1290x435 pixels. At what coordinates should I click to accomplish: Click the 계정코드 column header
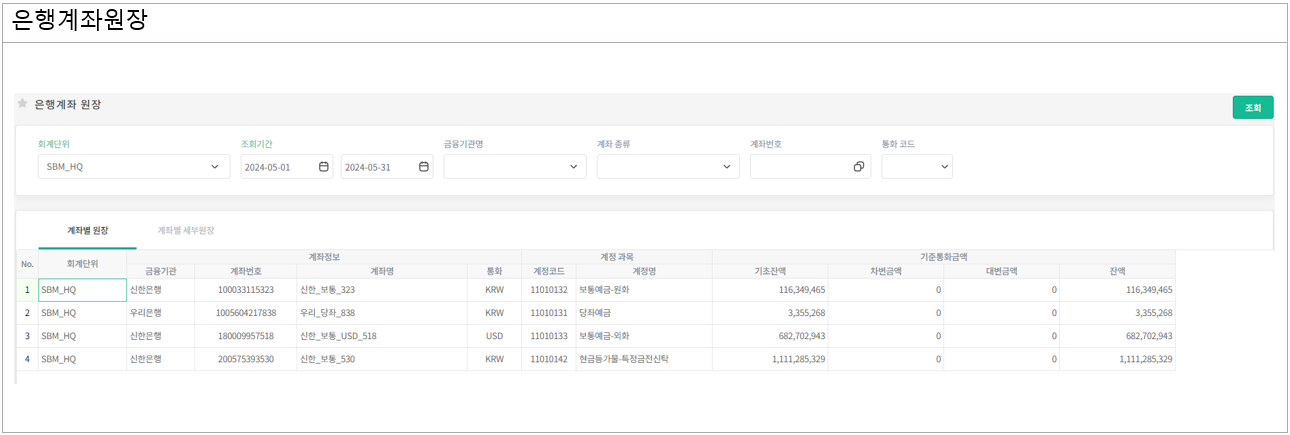[x=549, y=271]
